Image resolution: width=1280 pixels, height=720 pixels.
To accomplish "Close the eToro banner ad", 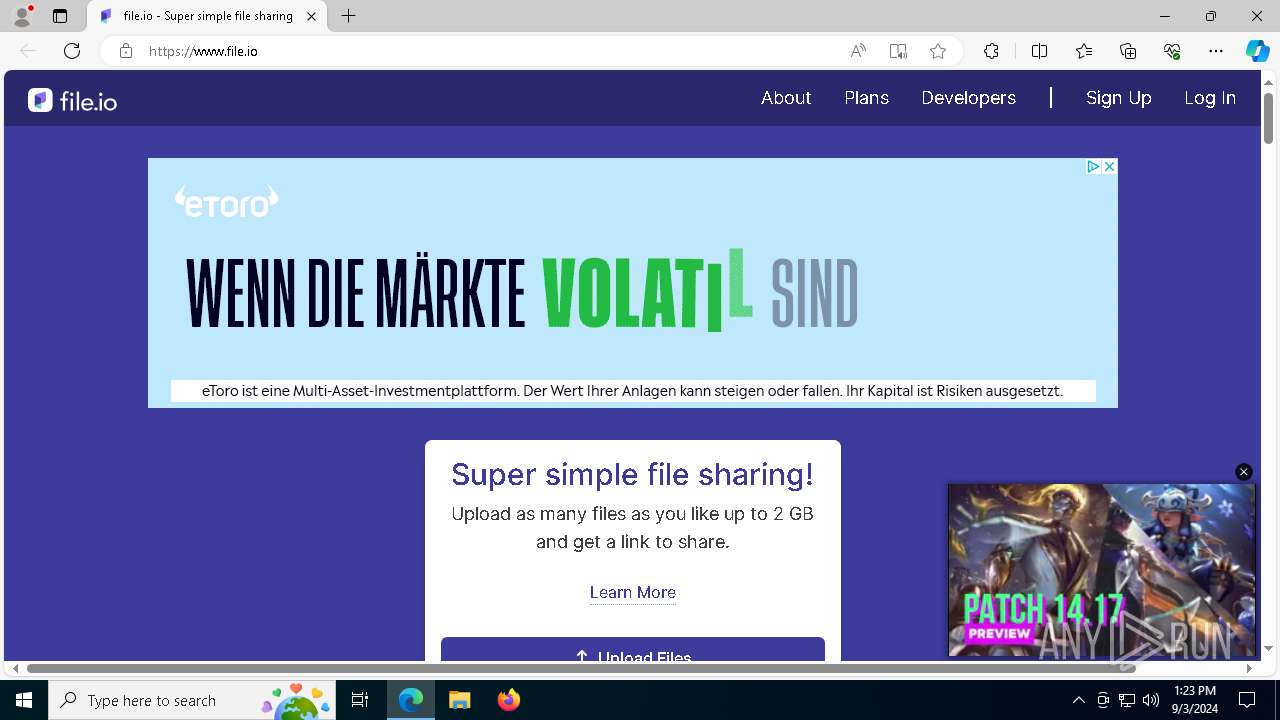I will 1109,167.
